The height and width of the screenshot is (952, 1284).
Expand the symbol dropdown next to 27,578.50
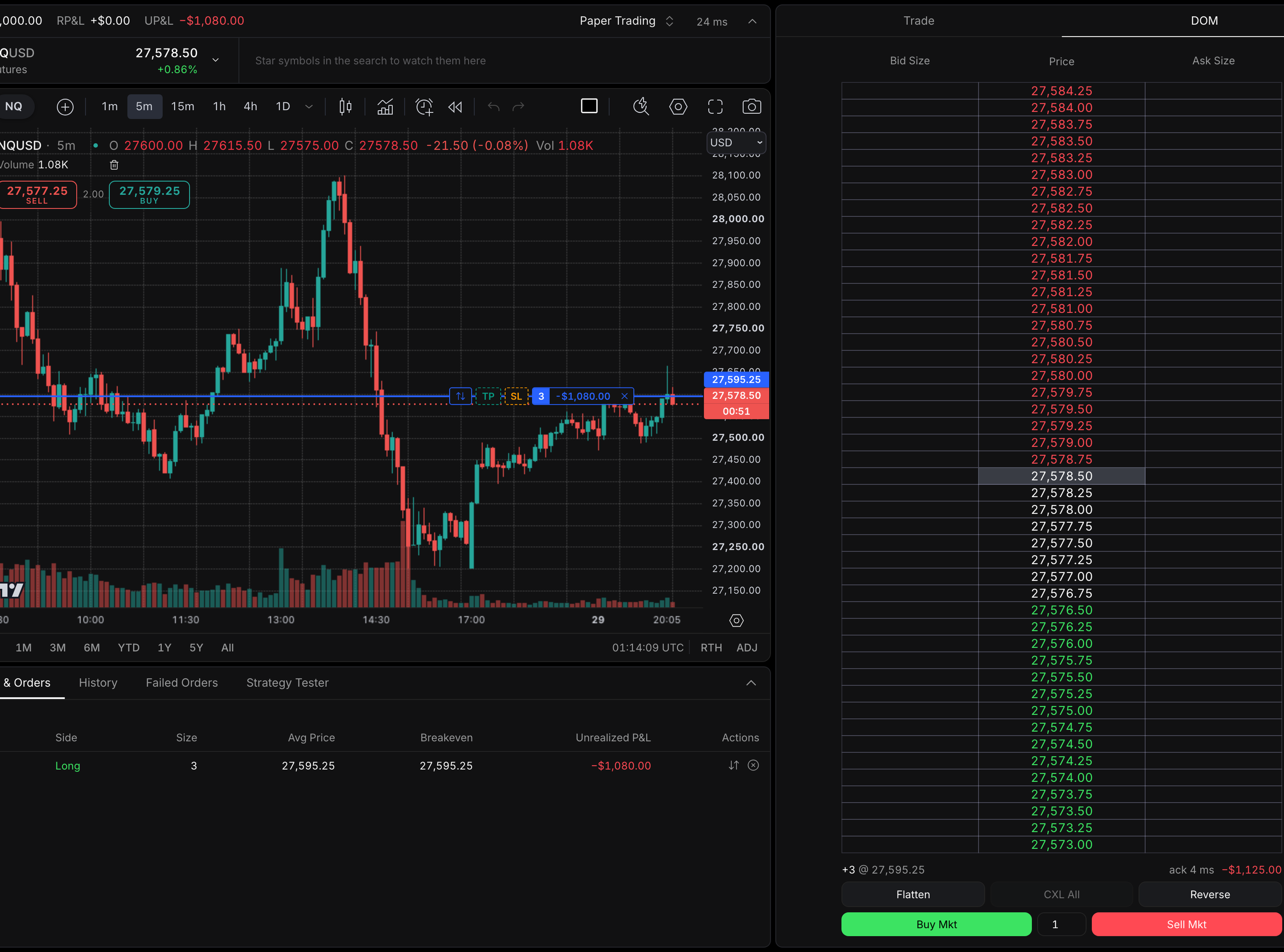tap(215, 60)
